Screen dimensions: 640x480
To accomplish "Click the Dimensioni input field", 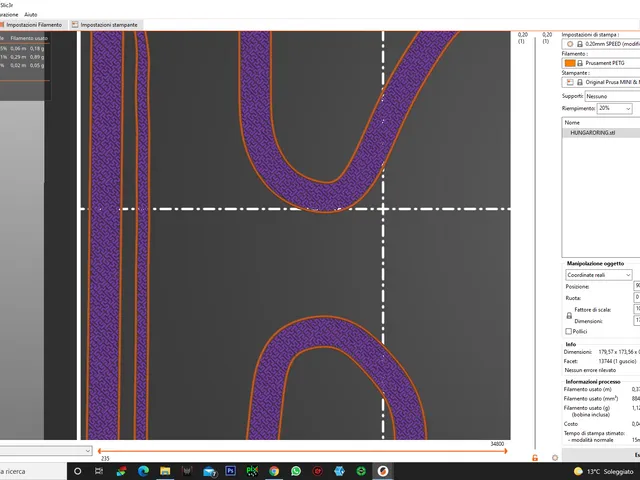I will tap(637, 320).
